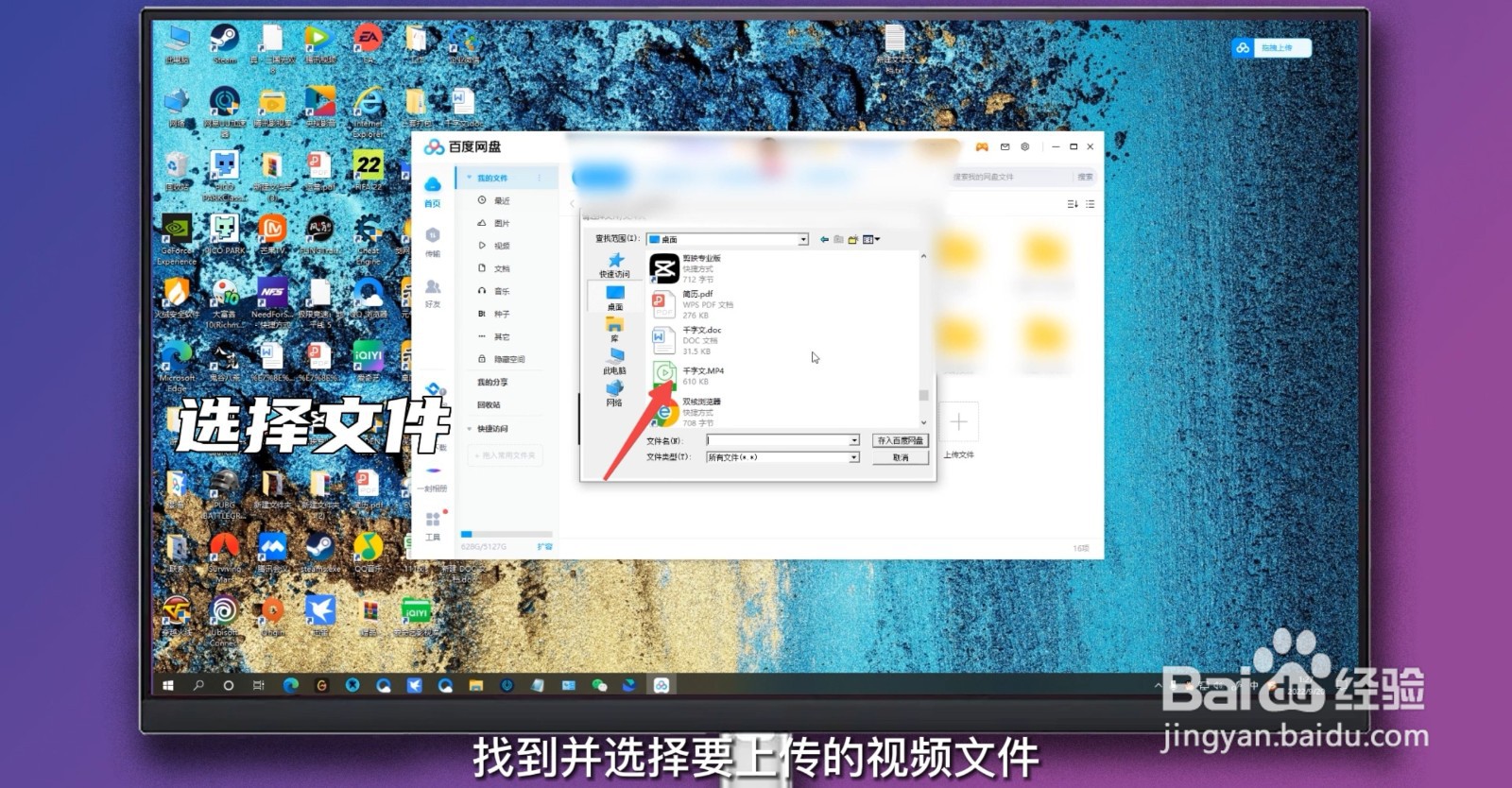Click the Netdisk storage usage bar
Viewport: 1512px width, 788px height.
point(507,535)
